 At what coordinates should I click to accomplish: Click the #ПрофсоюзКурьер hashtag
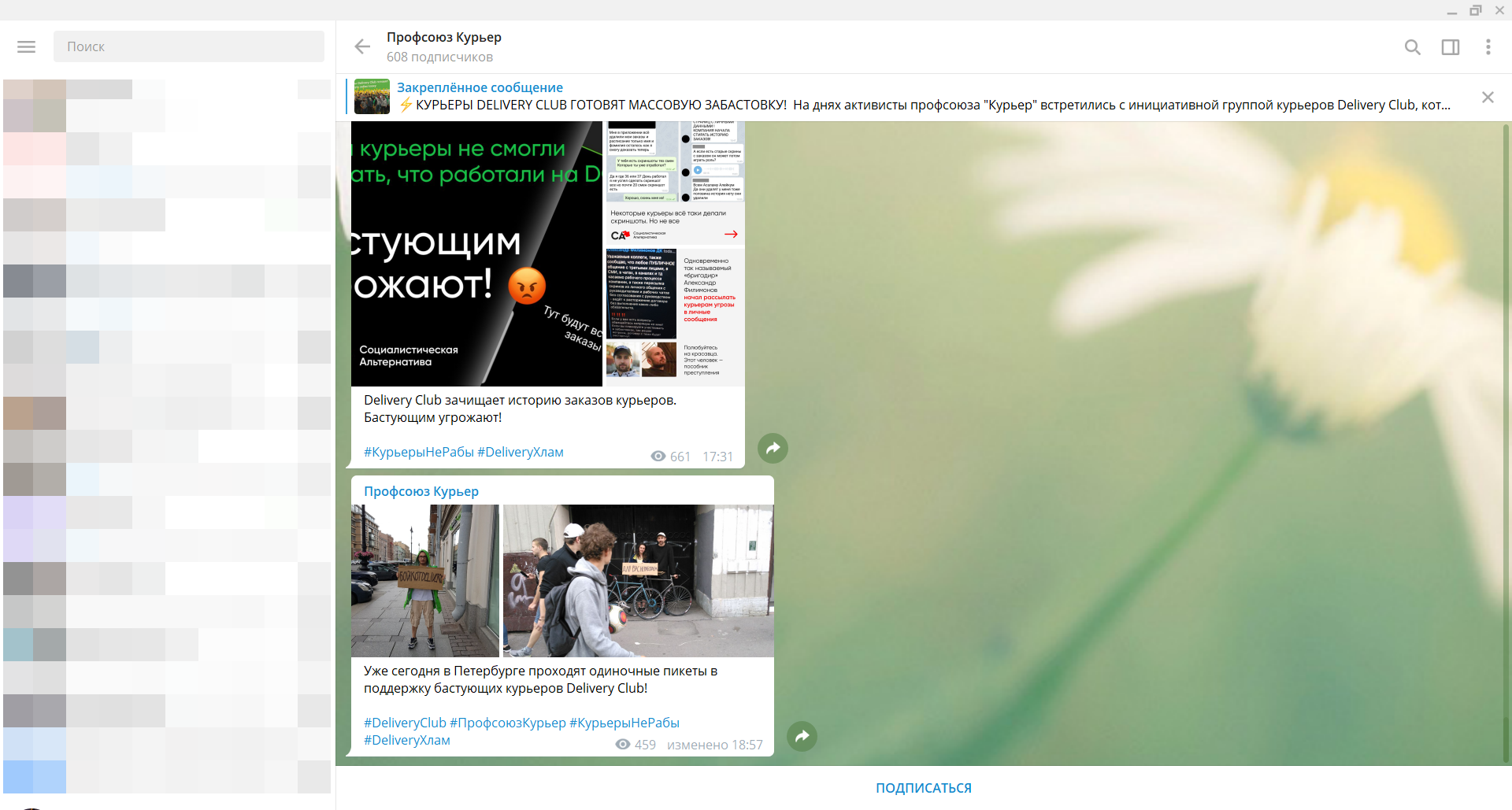[508, 723]
